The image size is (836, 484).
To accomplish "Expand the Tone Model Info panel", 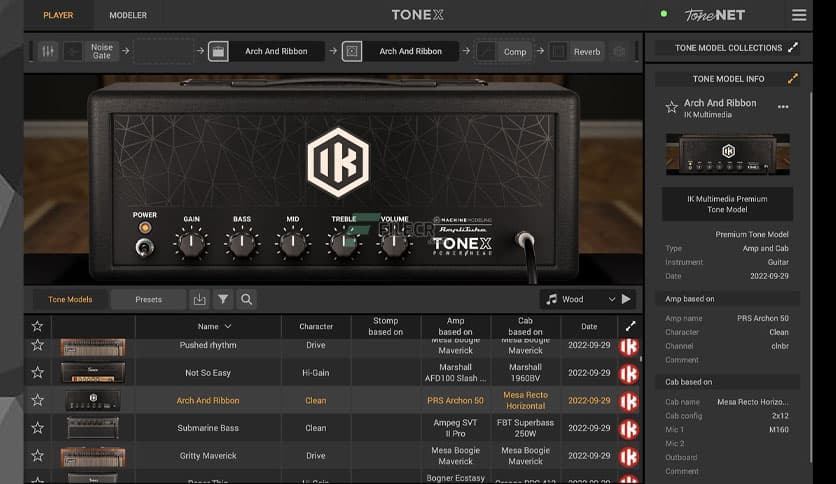I will (793, 79).
